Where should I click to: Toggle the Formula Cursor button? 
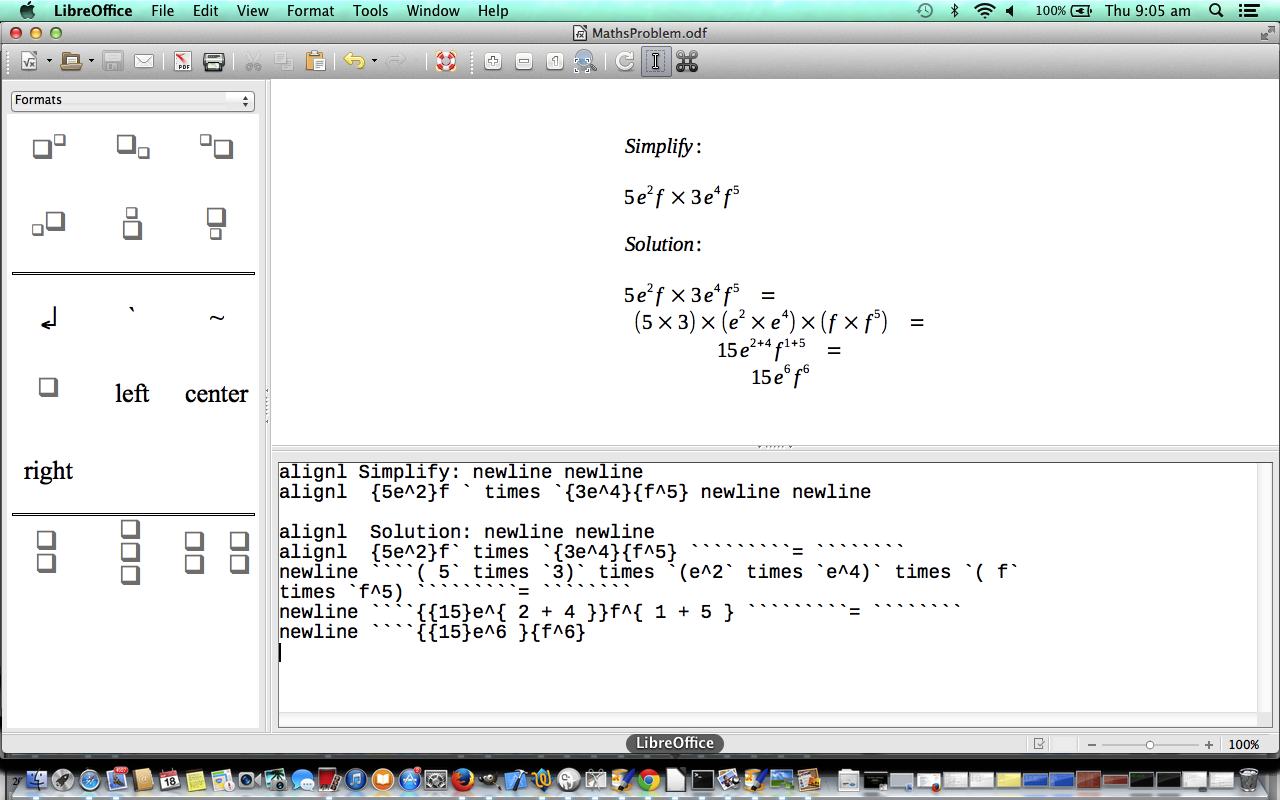pos(656,62)
